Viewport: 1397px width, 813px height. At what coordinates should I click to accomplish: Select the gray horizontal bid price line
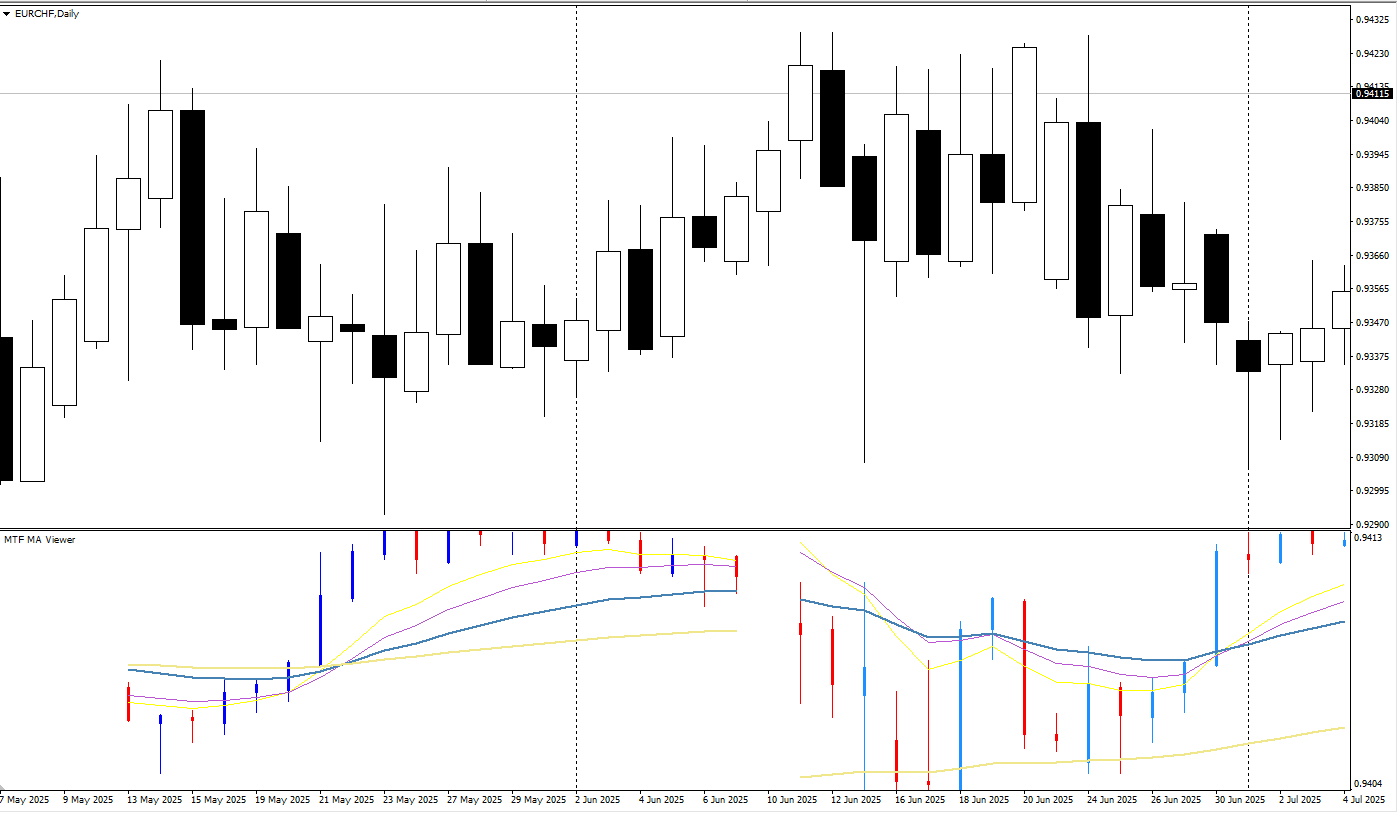click(x=675, y=94)
